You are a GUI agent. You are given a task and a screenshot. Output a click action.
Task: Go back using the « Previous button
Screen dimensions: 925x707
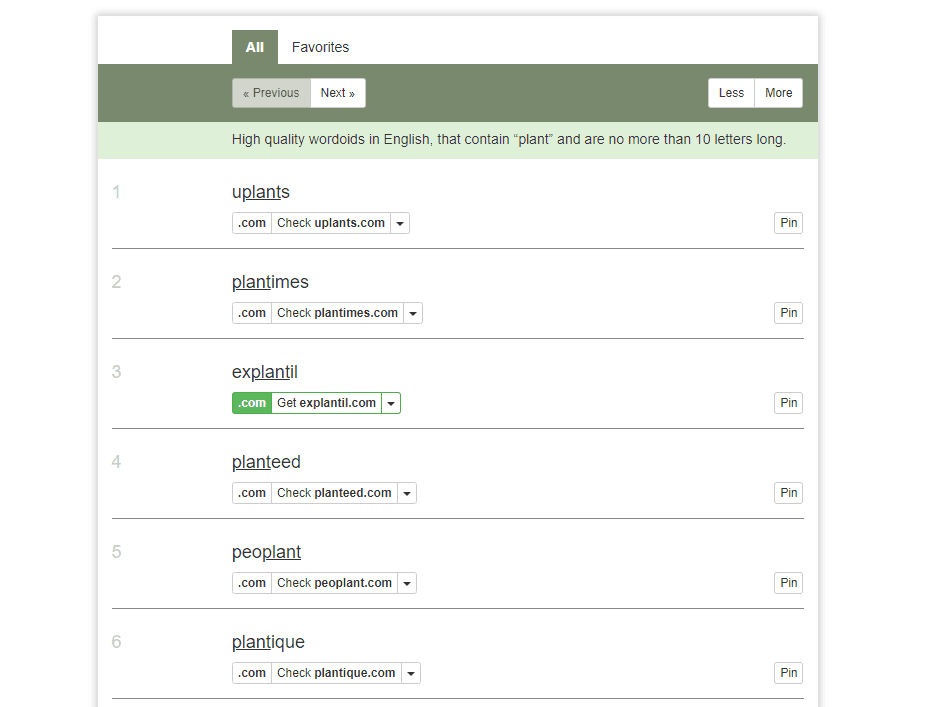click(x=271, y=92)
